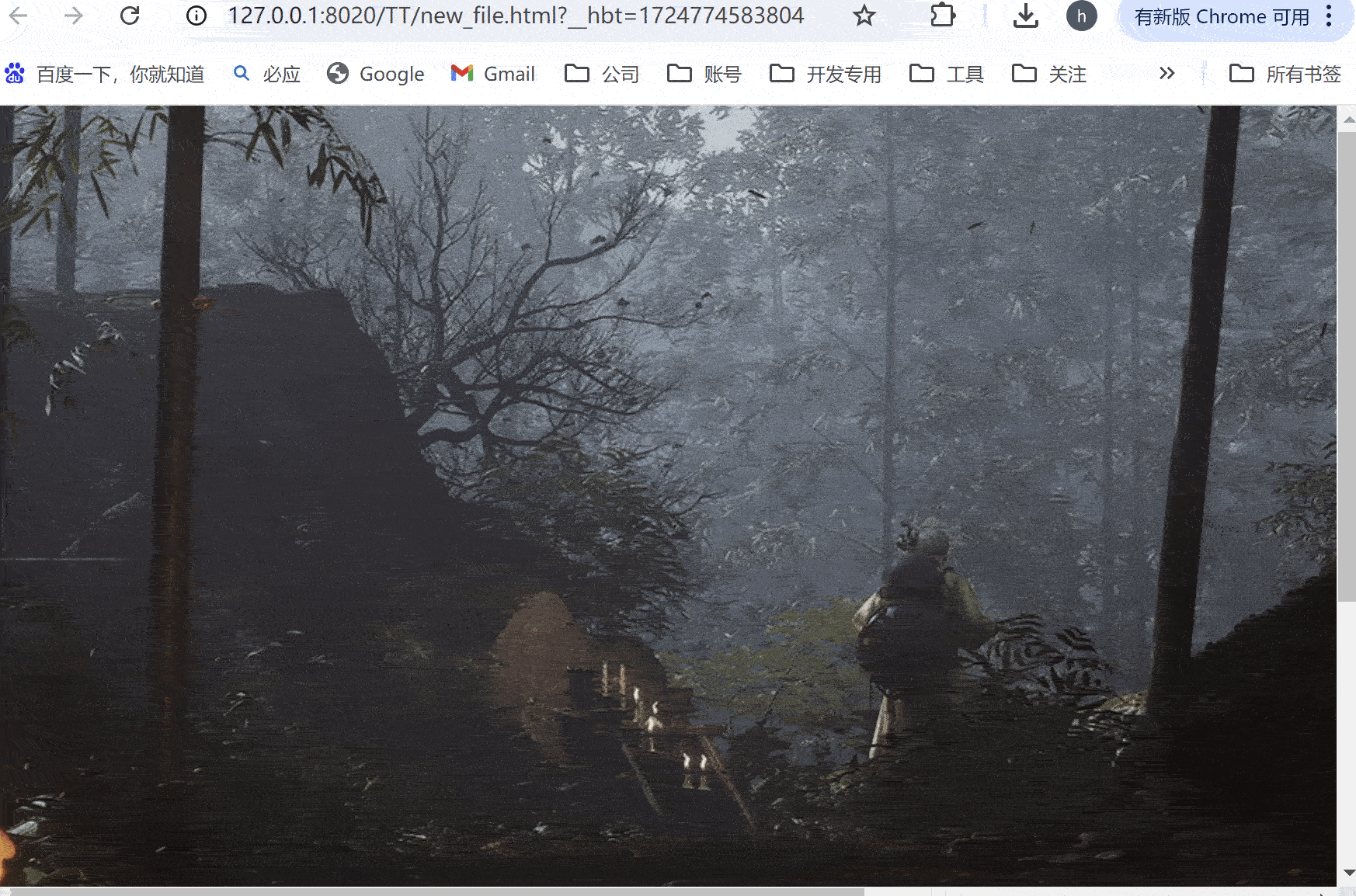Open the Baidu bookmark
This screenshot has width=1356, height=896.
point(105,74)
